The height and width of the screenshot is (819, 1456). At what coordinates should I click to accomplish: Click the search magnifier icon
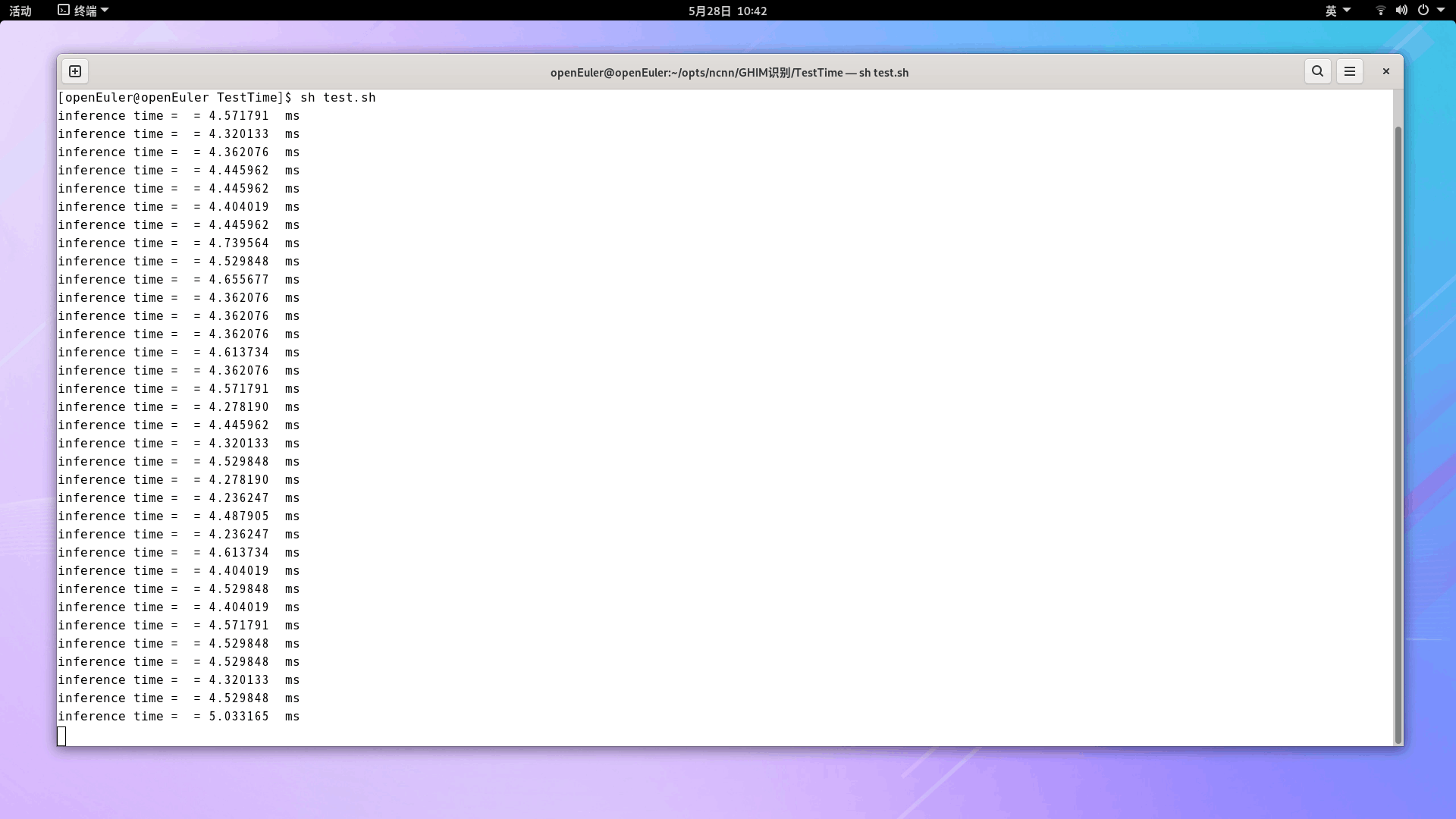click(1317, 71)
